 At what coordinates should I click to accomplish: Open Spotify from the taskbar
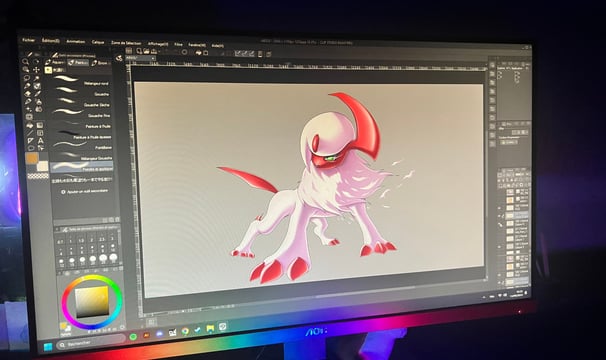[133, 337]
